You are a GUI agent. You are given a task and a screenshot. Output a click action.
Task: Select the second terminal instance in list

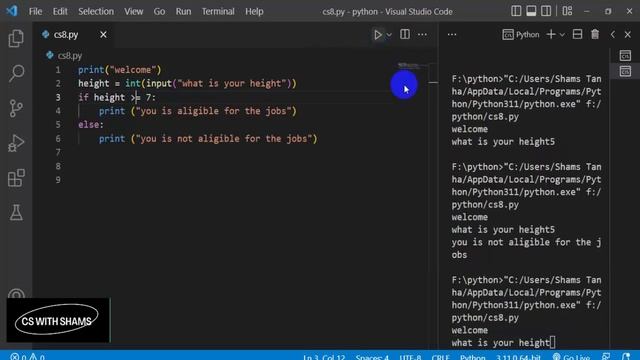[x=625, y=71]
